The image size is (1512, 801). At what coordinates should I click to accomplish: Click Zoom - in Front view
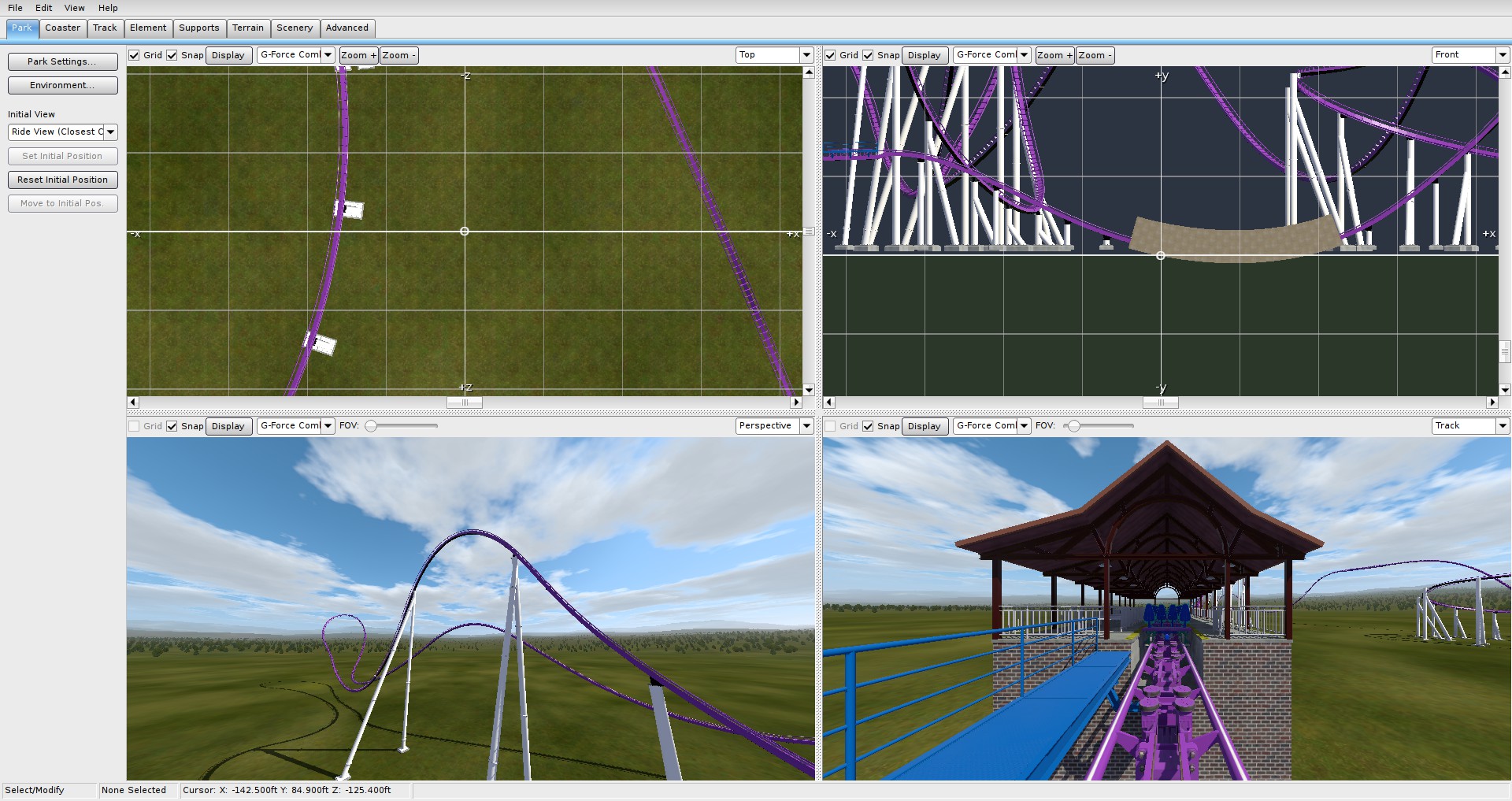pyautogui.click(x=1095, y=55)
